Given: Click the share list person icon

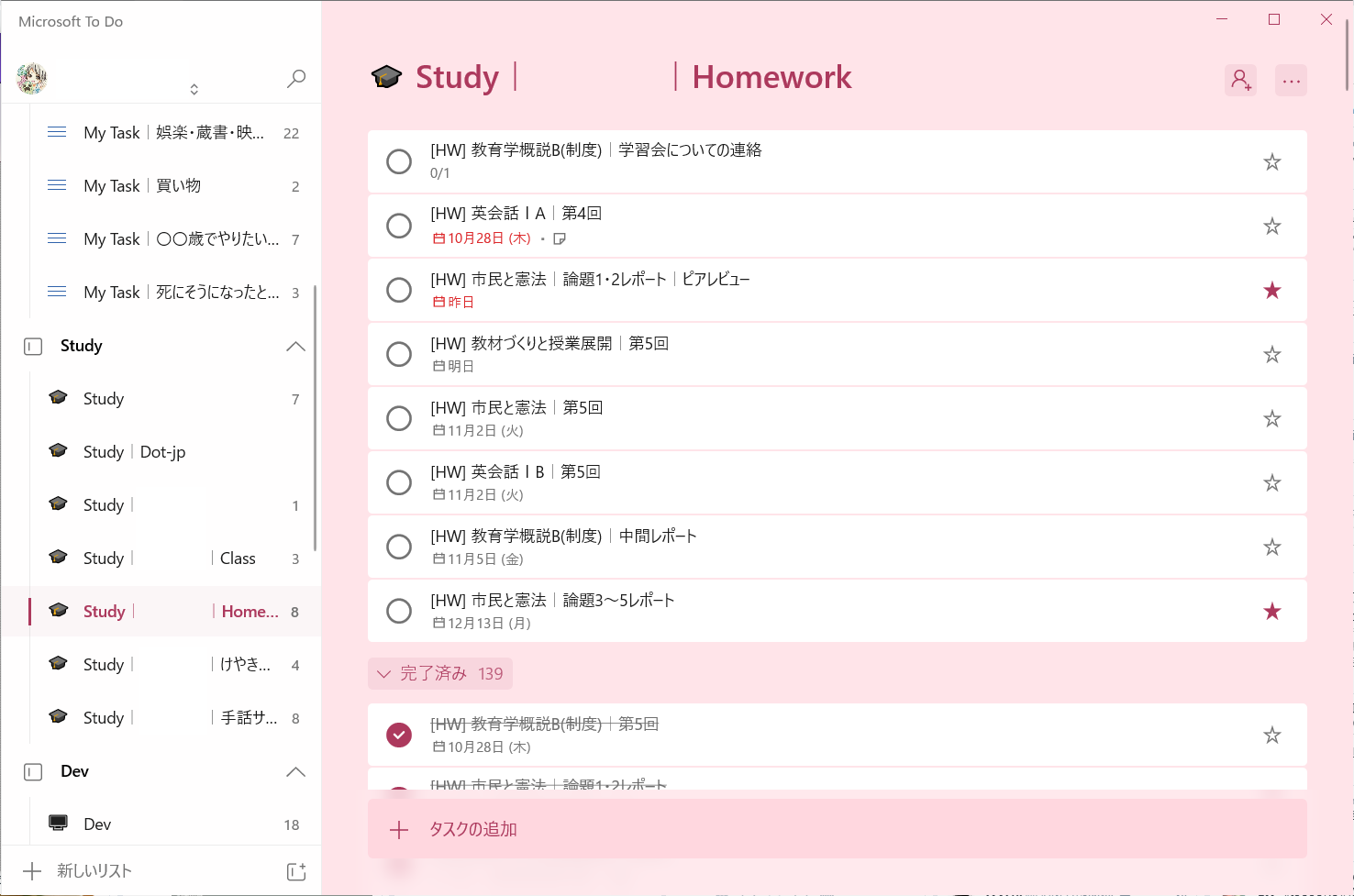Looking at the screenshot, I should pyautogui.click(x=1240, y=81).
